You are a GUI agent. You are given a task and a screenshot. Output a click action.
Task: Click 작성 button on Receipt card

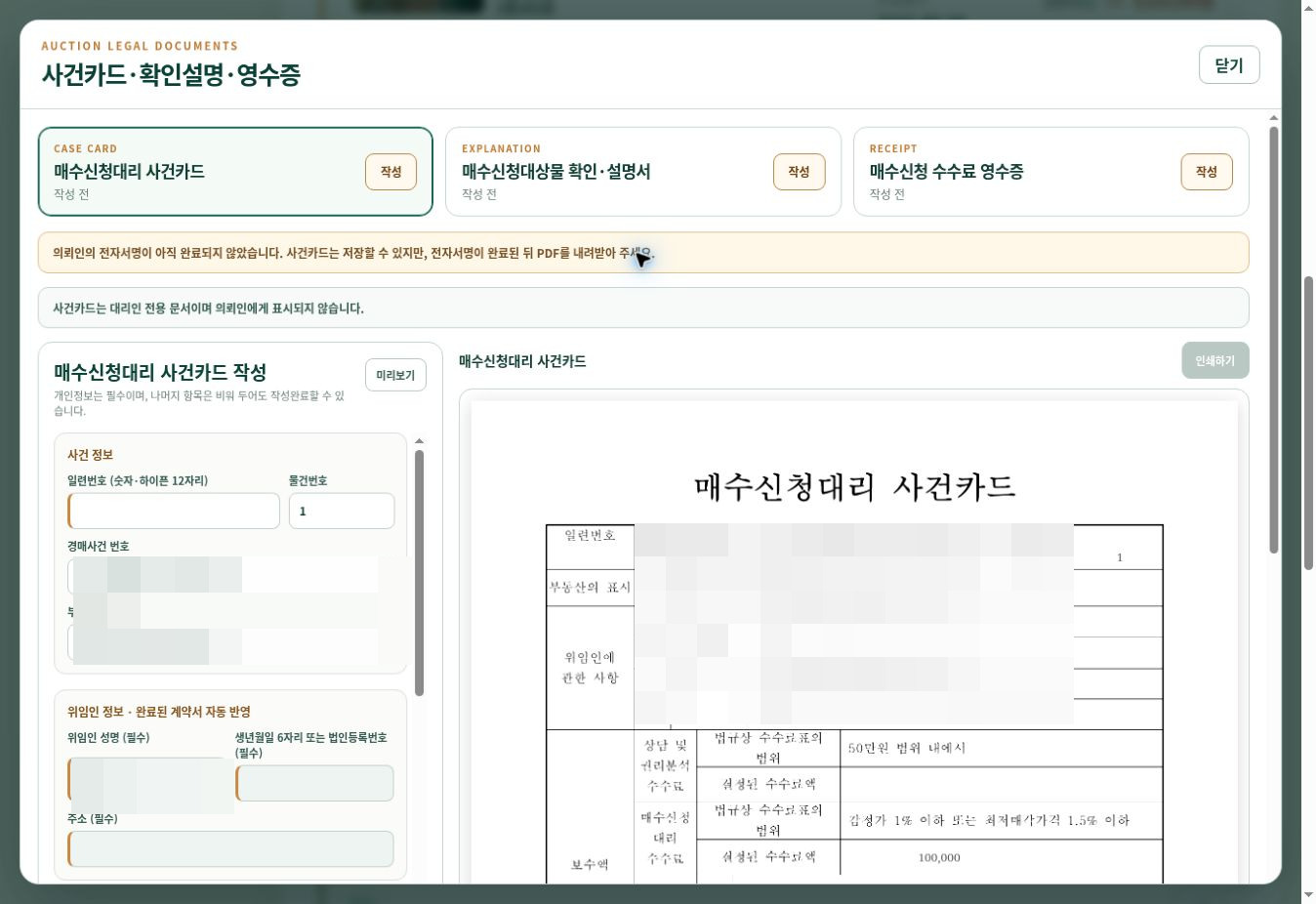click(x=1207, y=172)
